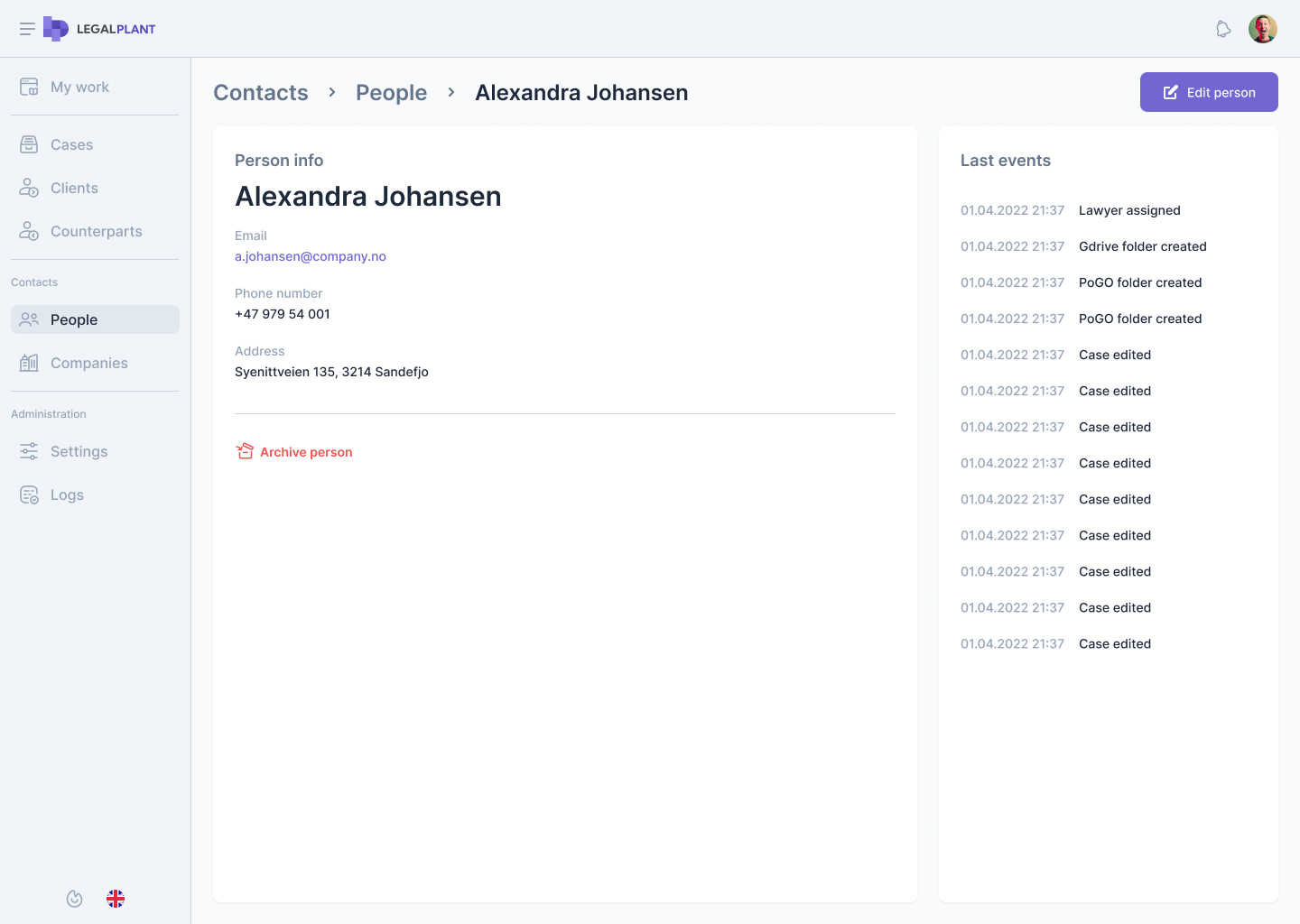Image resolution: width=1300 pixels, height=924 pixels.
Task: Switch theme using the moon icon
Action: tap(75, 899)
